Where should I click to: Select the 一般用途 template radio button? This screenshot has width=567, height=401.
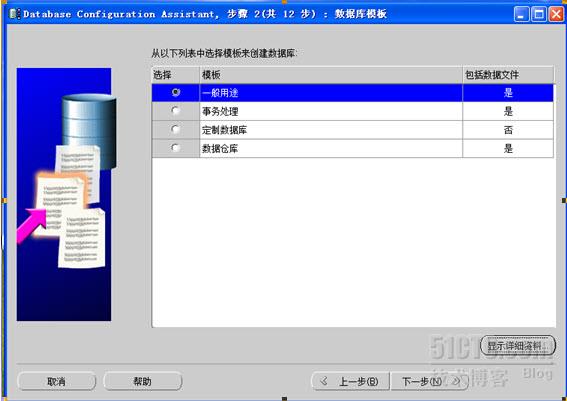tap(176, 93)
